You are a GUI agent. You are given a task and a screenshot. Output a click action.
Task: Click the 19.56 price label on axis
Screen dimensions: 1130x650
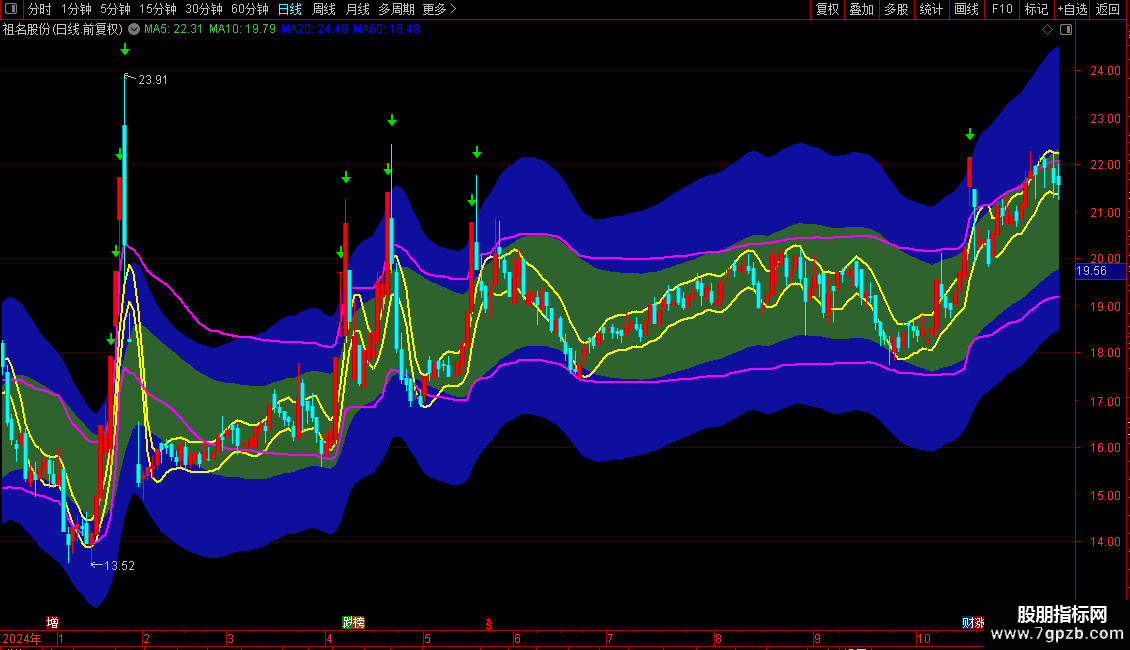(x=1091, y=271)
